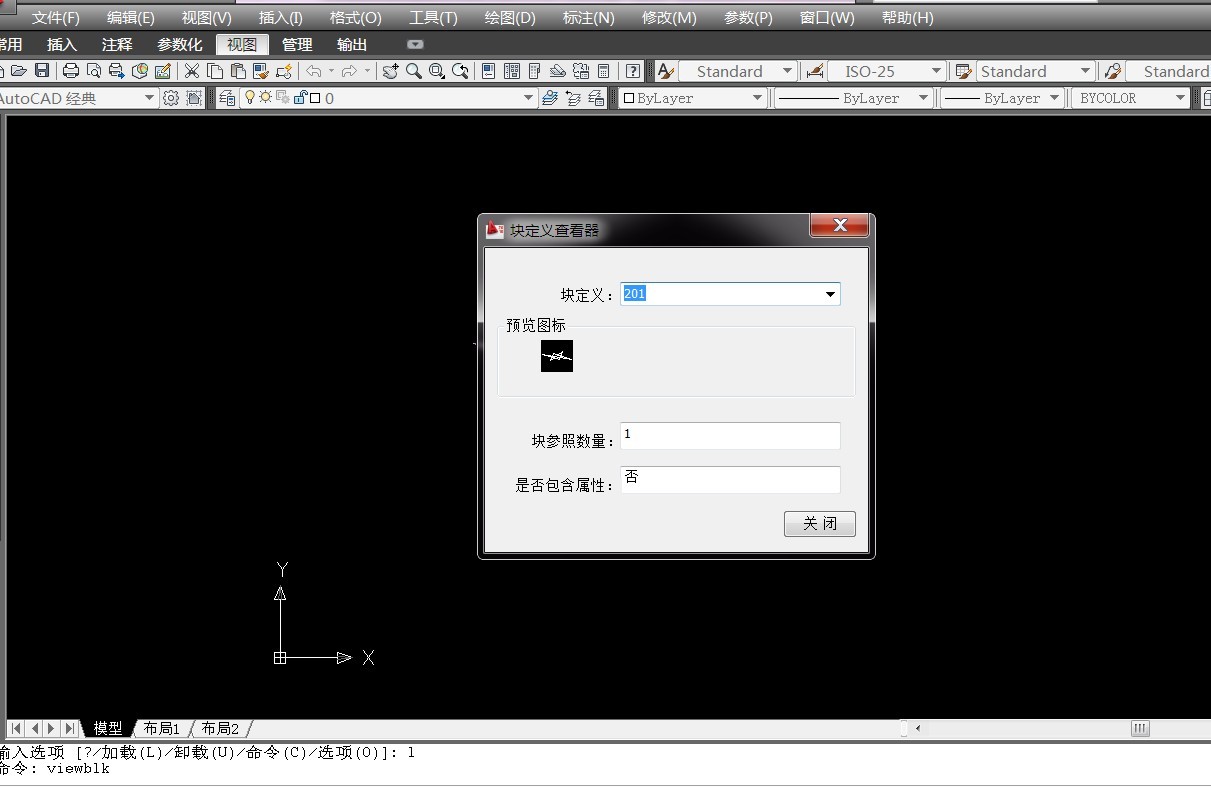Toggle layer 0 lock padlock icon
Screen dimensions: 1211x796
click(x=300, y=97)
